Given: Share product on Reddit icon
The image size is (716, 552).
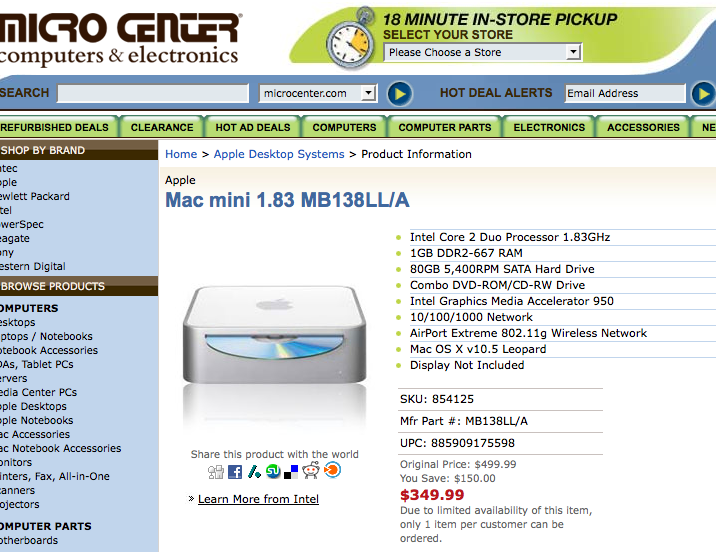Looking at the screenshot, I should click(x=311, y=470).
